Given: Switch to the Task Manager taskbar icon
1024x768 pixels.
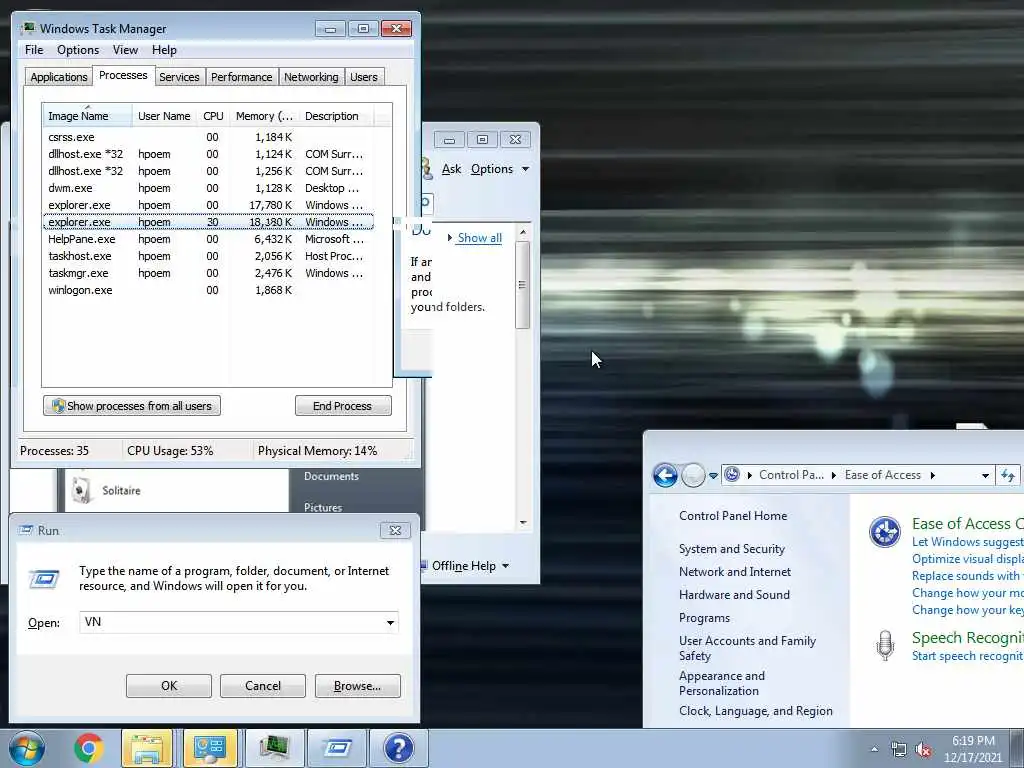Looking at the screenshot, I should (274, 748).
